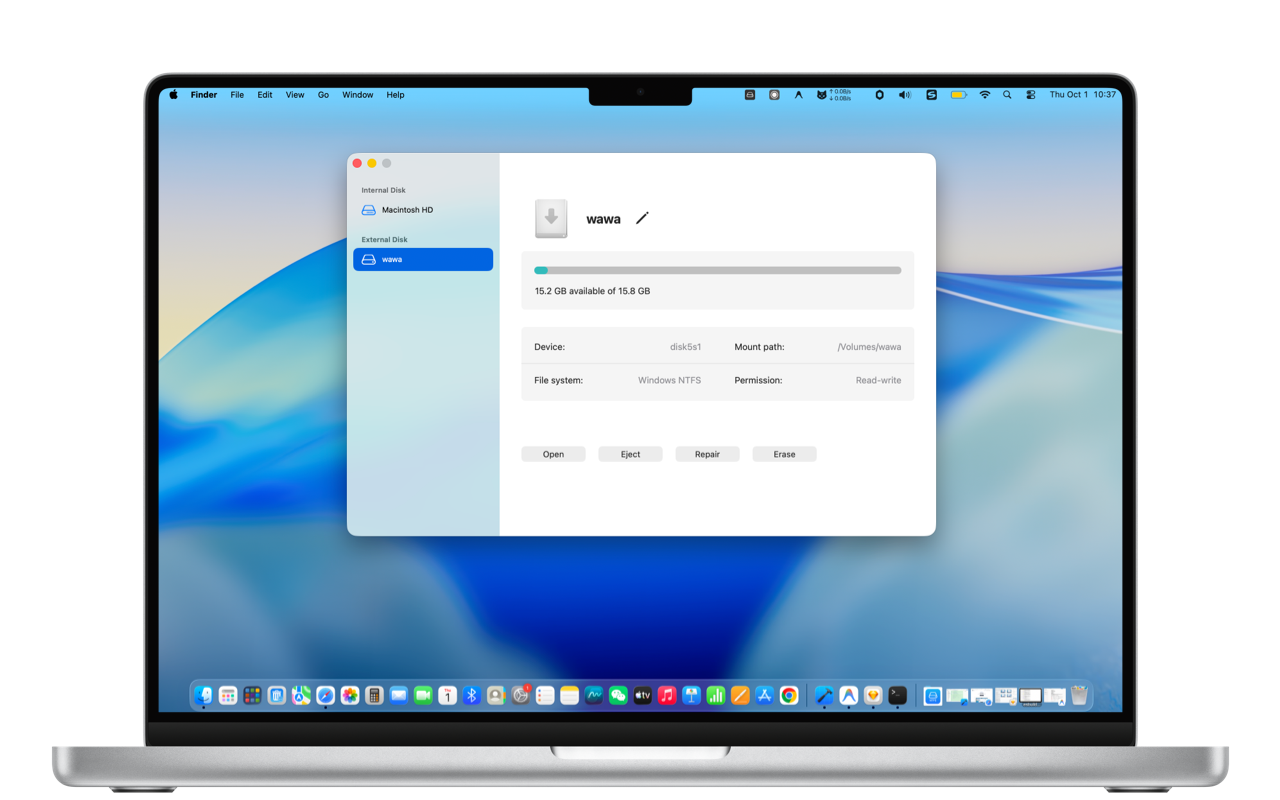Open the Trash in the dock
The height and width of the screenshot is (800, 1280).
click(1079, 696)
